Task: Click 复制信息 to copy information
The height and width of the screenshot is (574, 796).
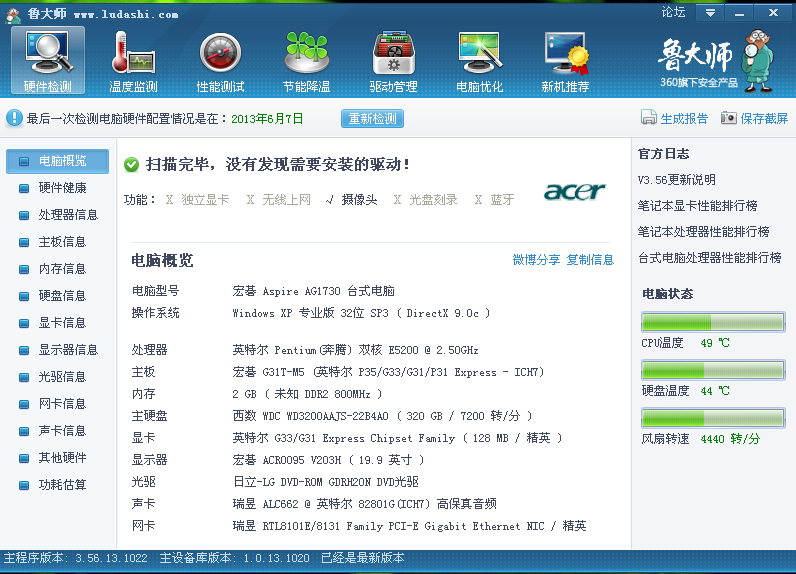Action: (590, 260)
